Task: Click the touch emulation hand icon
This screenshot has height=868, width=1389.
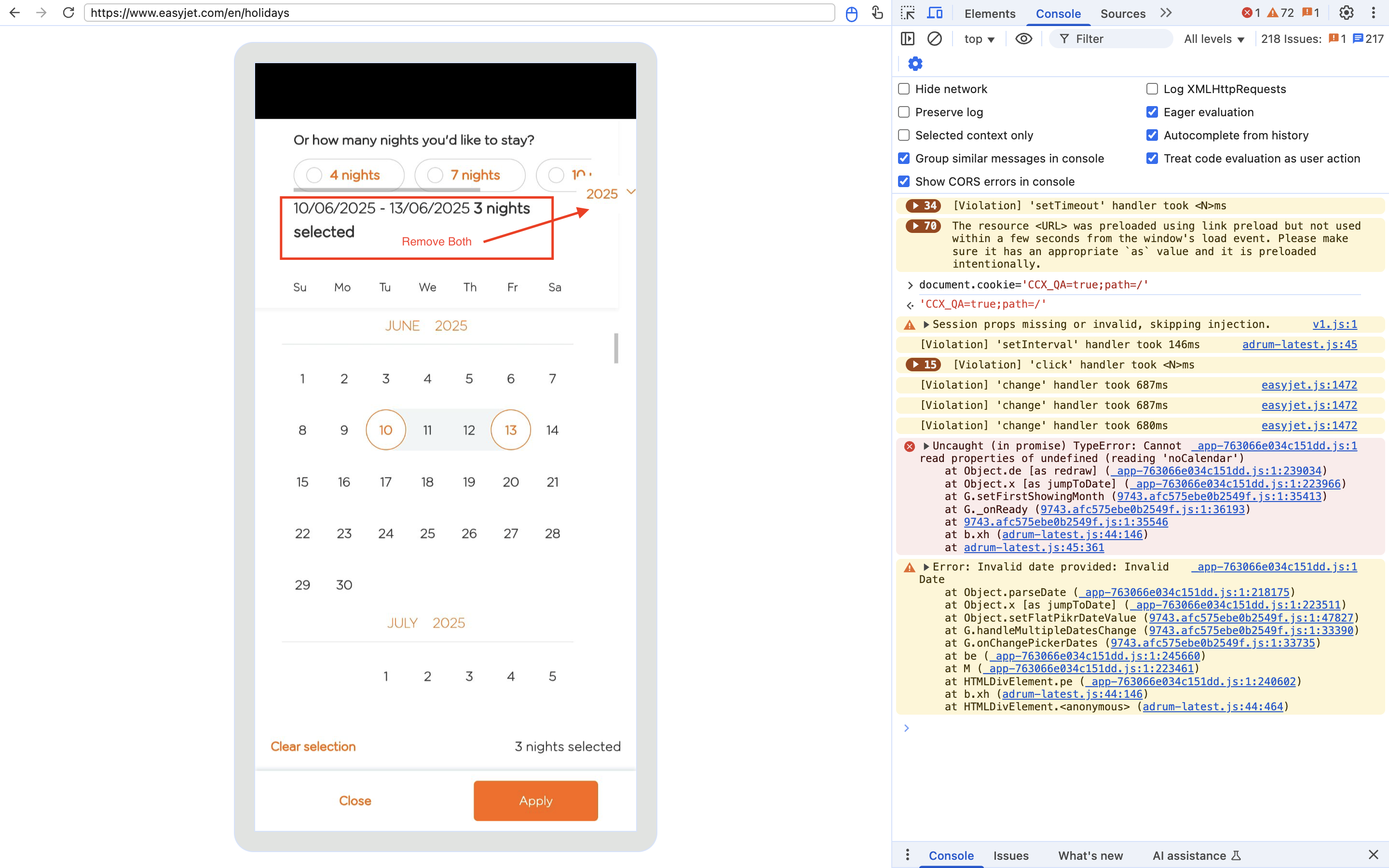Action: pyautogui.click(x=877, y=13)
